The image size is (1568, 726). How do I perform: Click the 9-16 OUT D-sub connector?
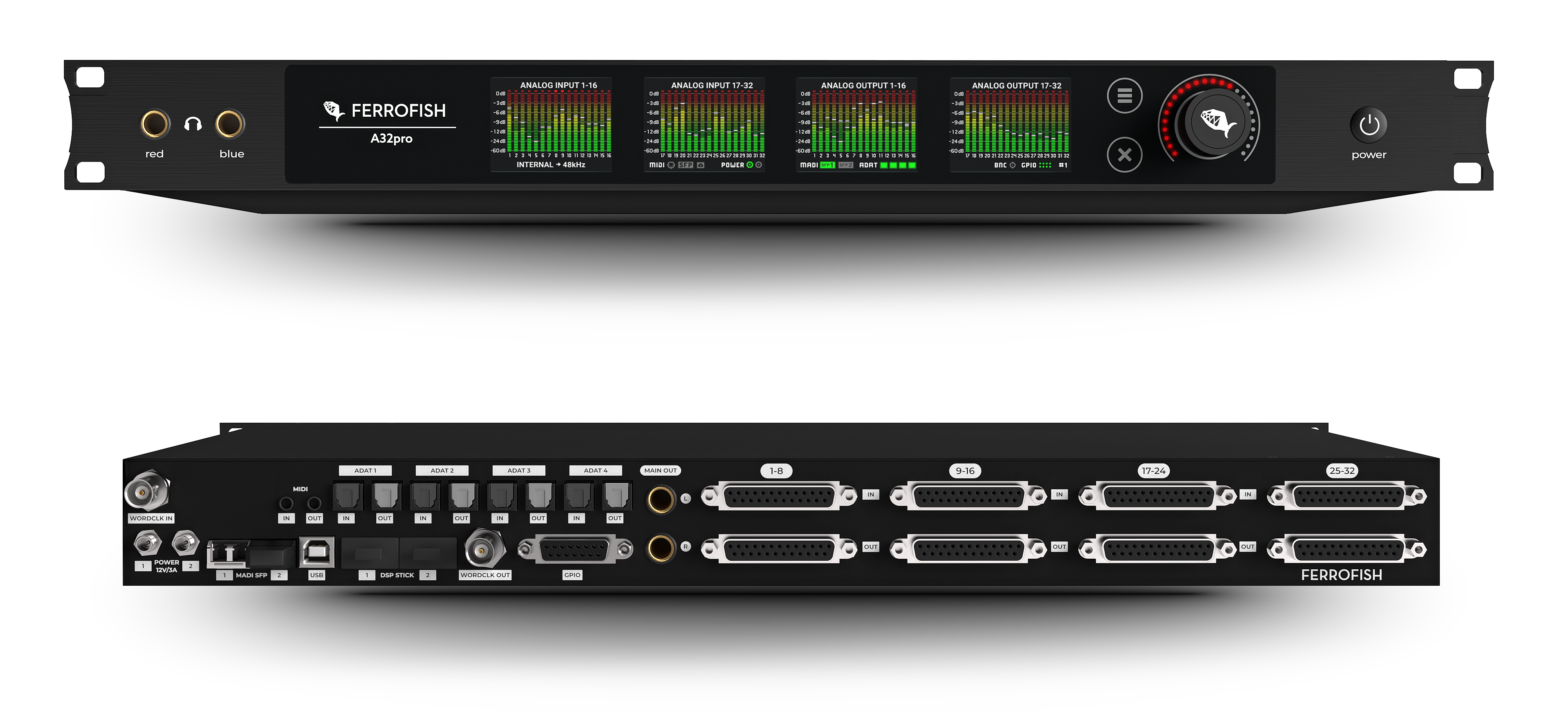point(968,550)
